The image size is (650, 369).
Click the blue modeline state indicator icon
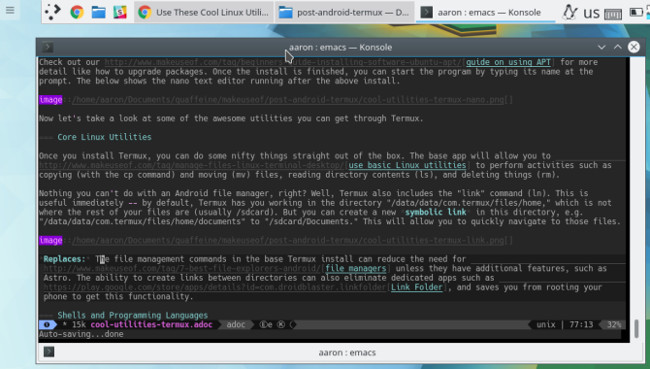pyautogui.click(x=47, y=325)
